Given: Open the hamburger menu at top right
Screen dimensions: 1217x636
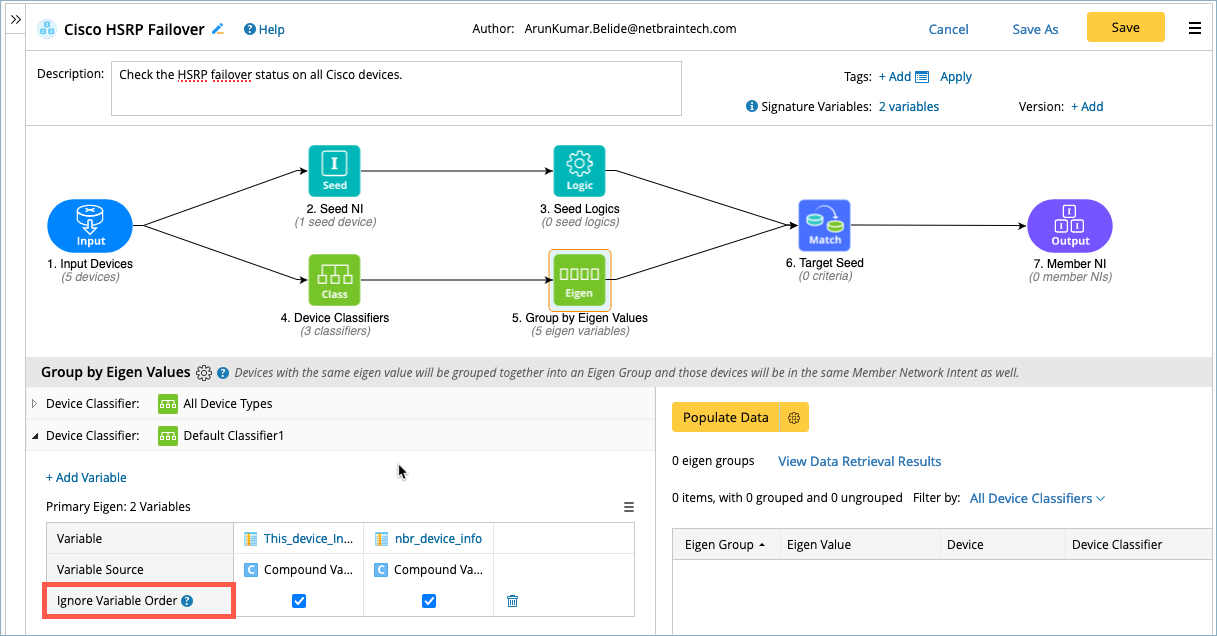Looking at the screenshot, I should point(1195,28).
